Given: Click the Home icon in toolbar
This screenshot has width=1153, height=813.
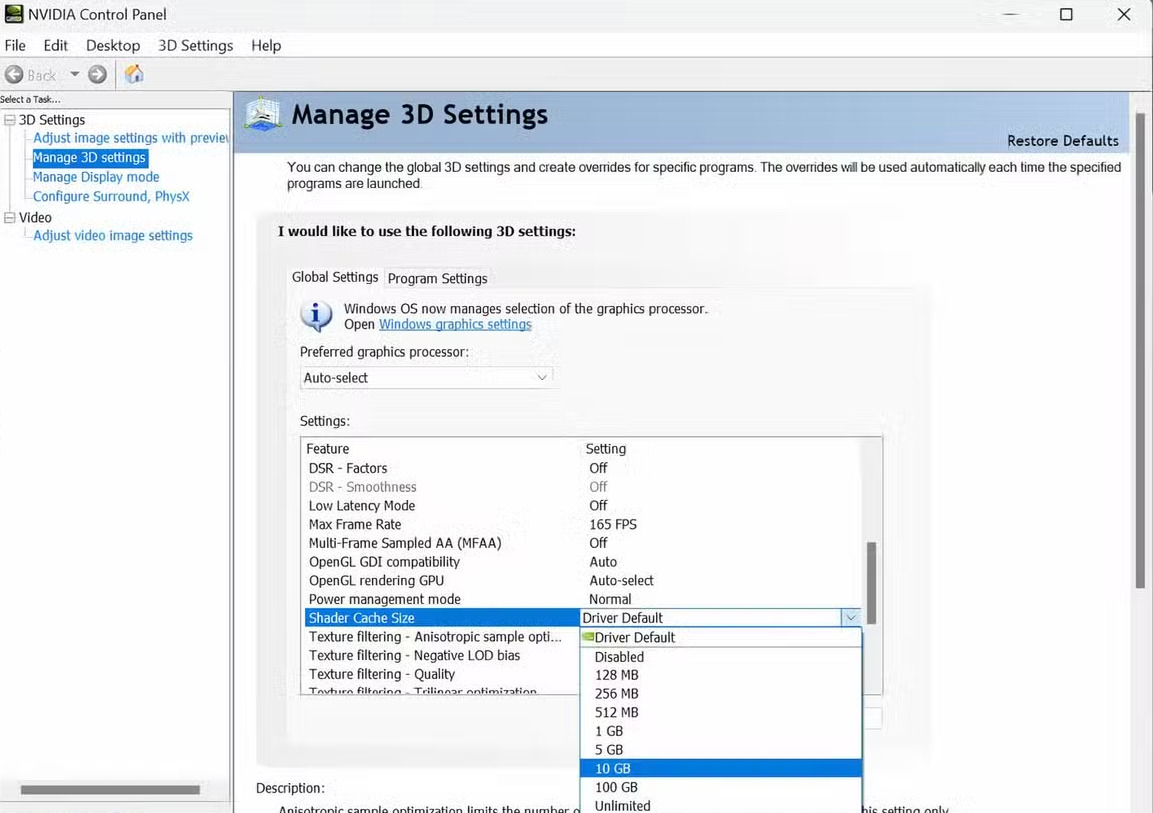Looking at the screenshot, I should click(x=134, y=74).
